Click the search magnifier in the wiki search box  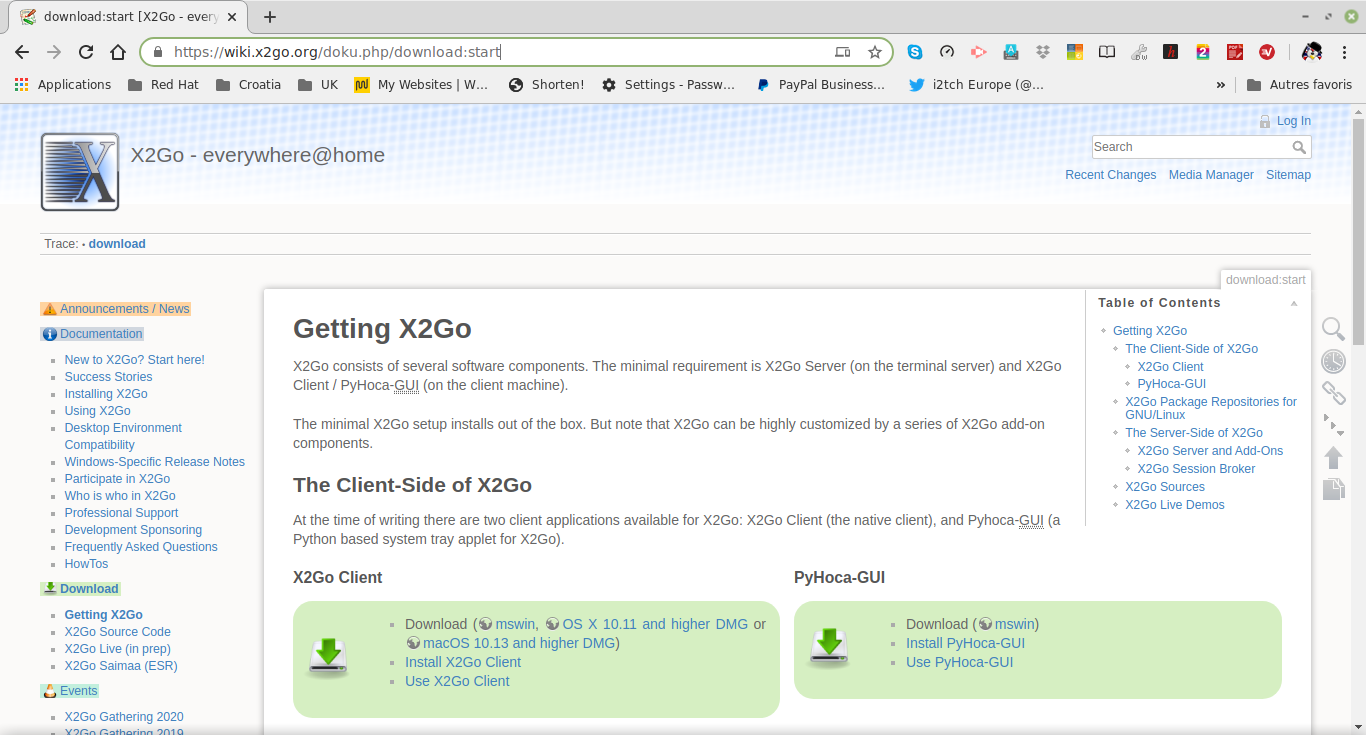point(1299,147)
